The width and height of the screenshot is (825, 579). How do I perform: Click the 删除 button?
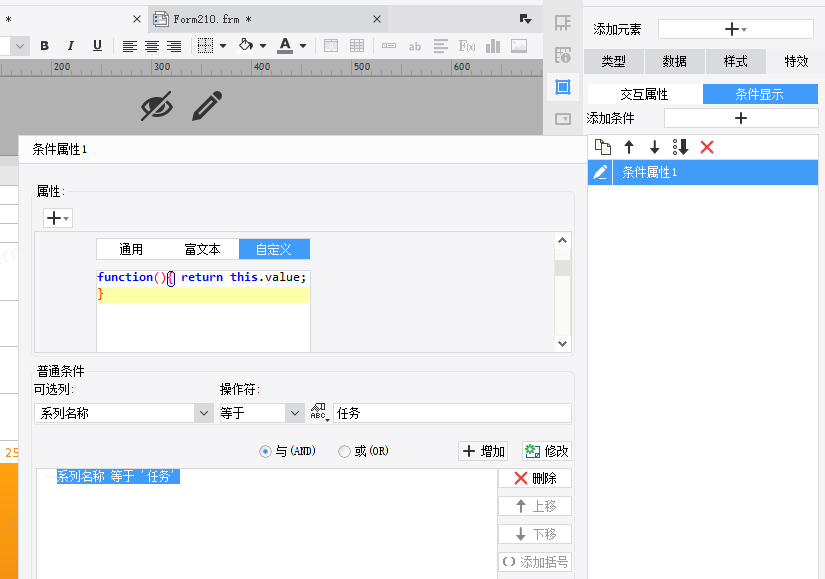pyautogui.click(x=535, y=478)
